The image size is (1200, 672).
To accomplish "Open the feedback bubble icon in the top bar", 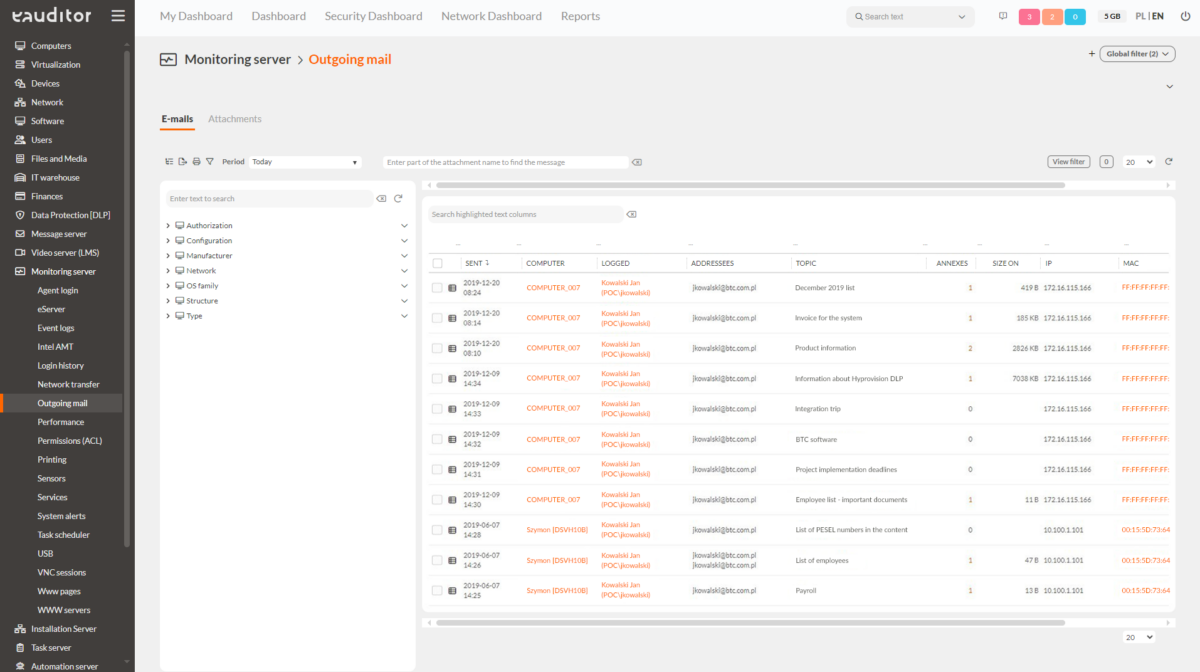I will coord(1003,16).
